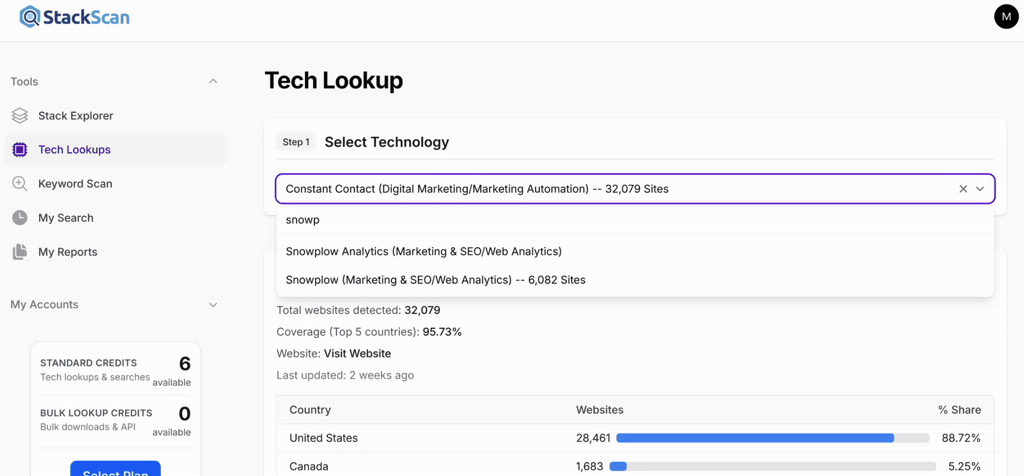Click the Country column header

point(310,409)
